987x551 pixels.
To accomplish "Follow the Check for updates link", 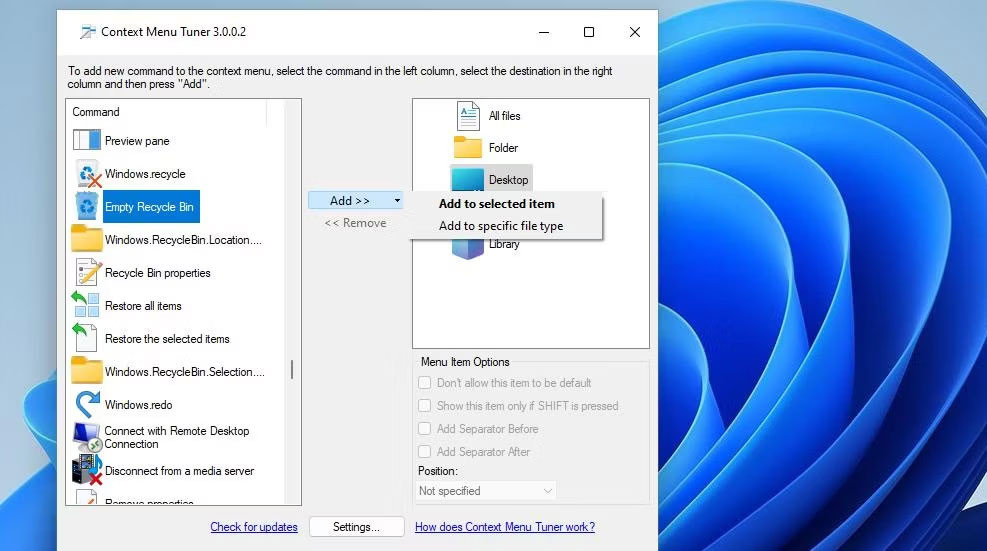I will [253, 527].
